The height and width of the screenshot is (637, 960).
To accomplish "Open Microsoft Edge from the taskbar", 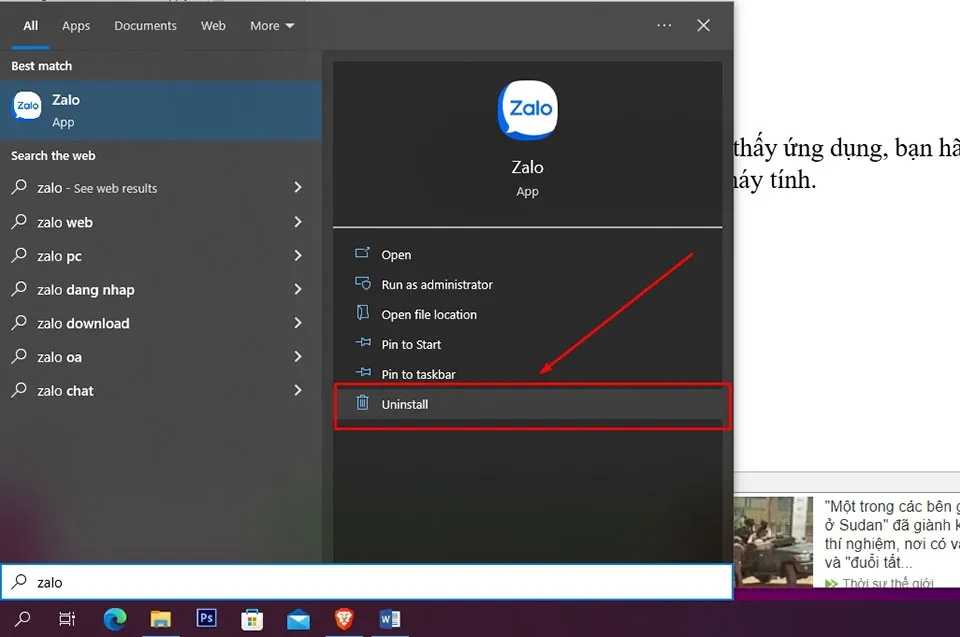I will pyautogui.click(x=114, y=619).
